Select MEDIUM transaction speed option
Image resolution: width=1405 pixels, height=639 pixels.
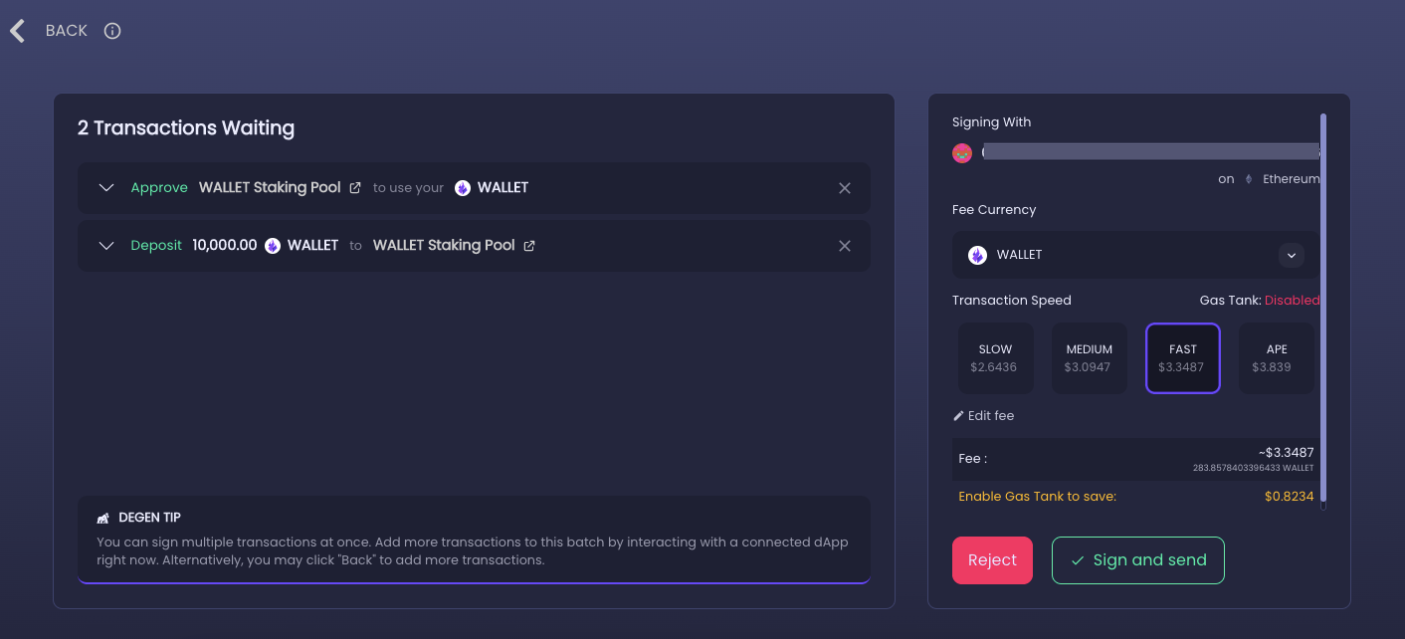(1089, 358)
